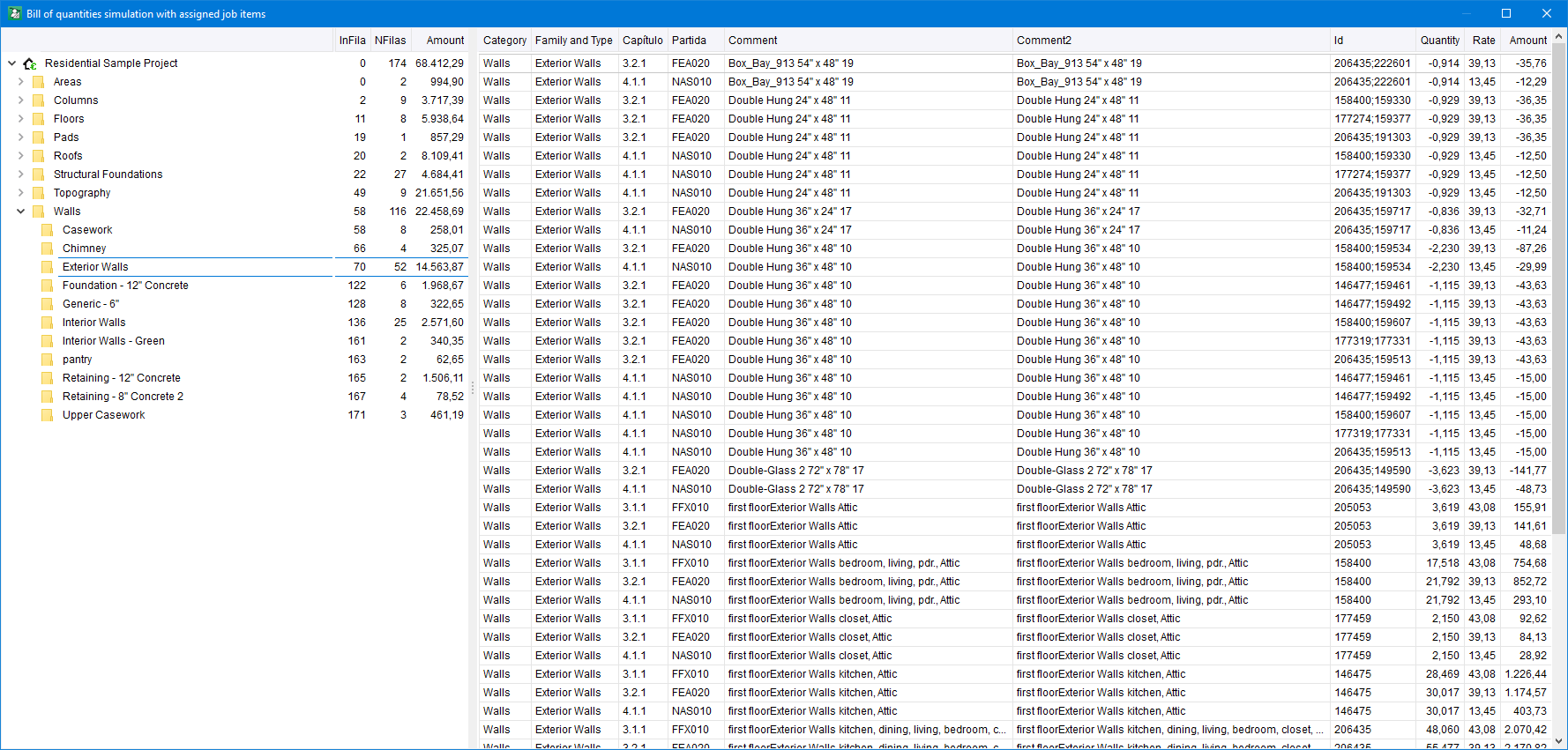
Task: Select Foundation - 12" Concrete item
Action: click(x=125, y=286)
